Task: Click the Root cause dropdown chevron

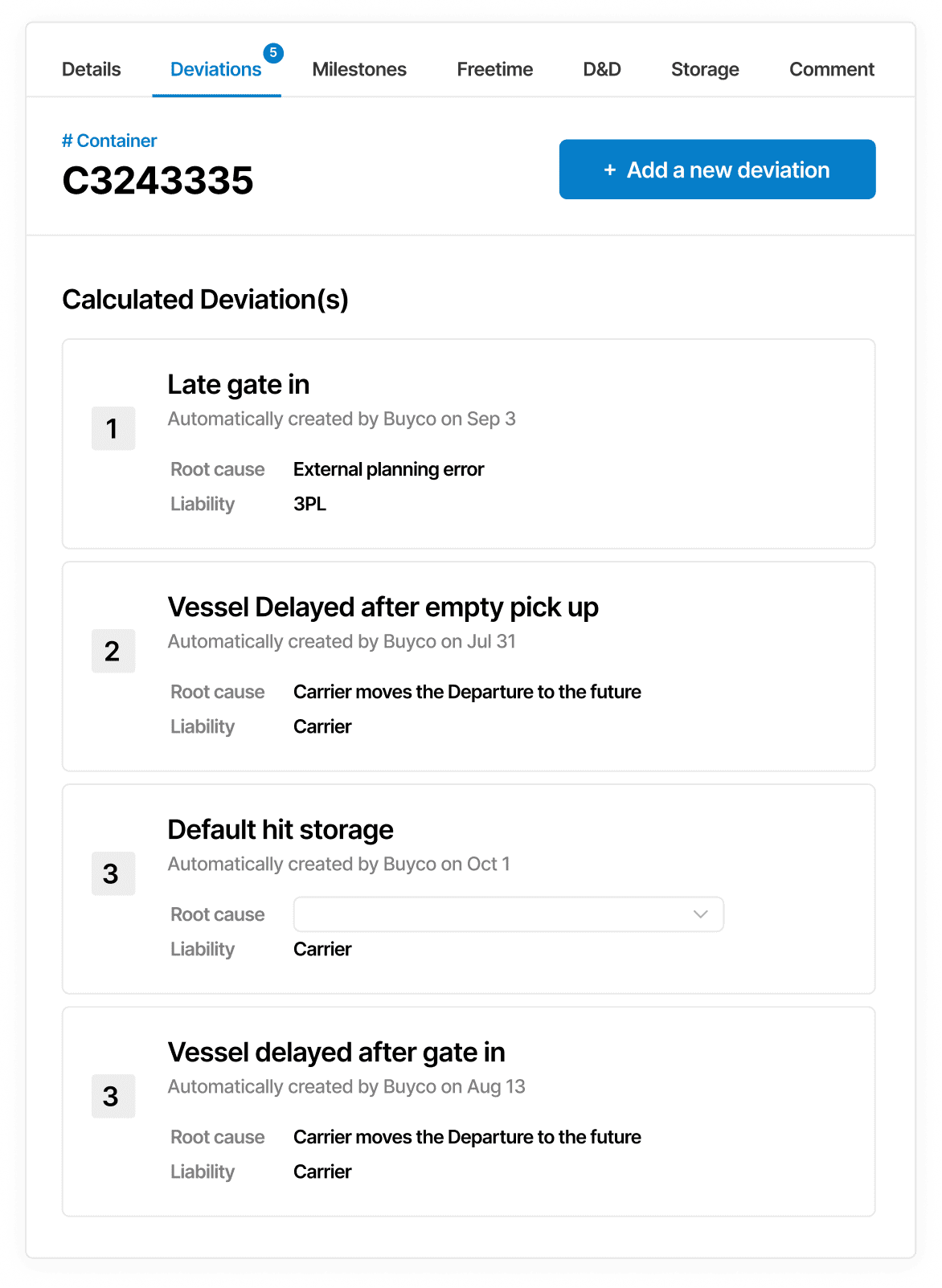Action: pyautogui.click(x=701, y=914)
